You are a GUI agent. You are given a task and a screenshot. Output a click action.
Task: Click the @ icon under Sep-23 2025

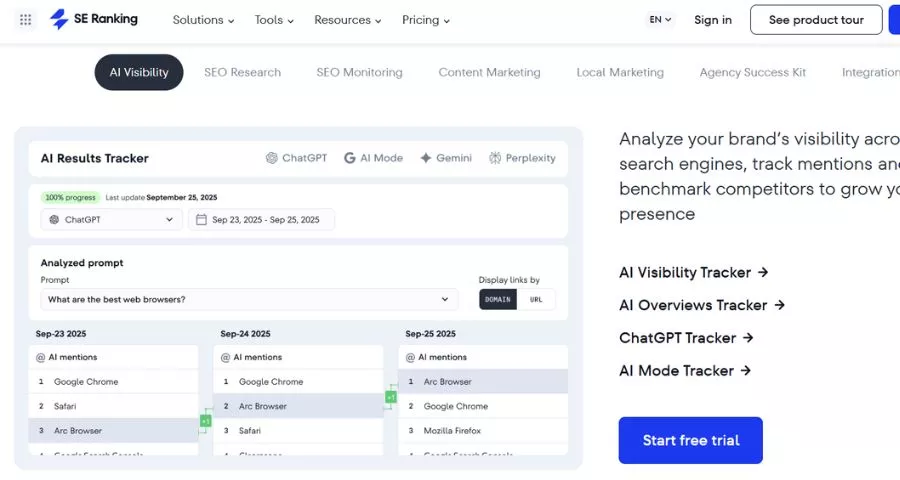point(40,357)
